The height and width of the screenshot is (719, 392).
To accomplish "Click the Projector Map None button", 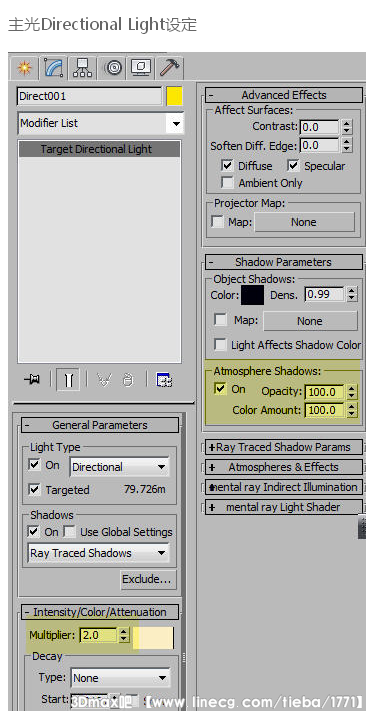I will tap(304, 222).
